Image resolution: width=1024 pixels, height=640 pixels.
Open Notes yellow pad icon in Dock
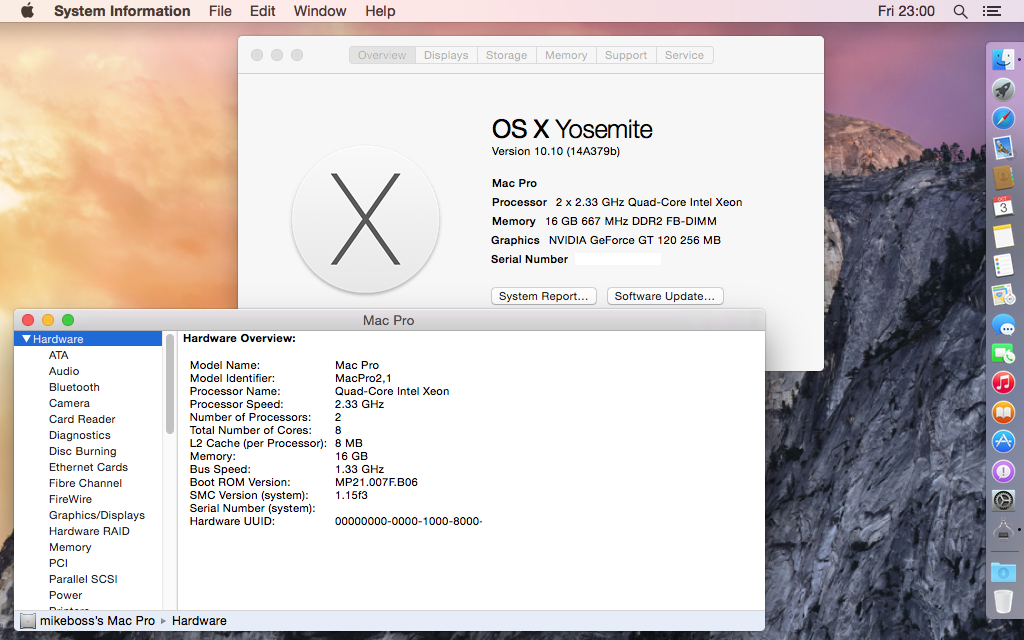1003,236
